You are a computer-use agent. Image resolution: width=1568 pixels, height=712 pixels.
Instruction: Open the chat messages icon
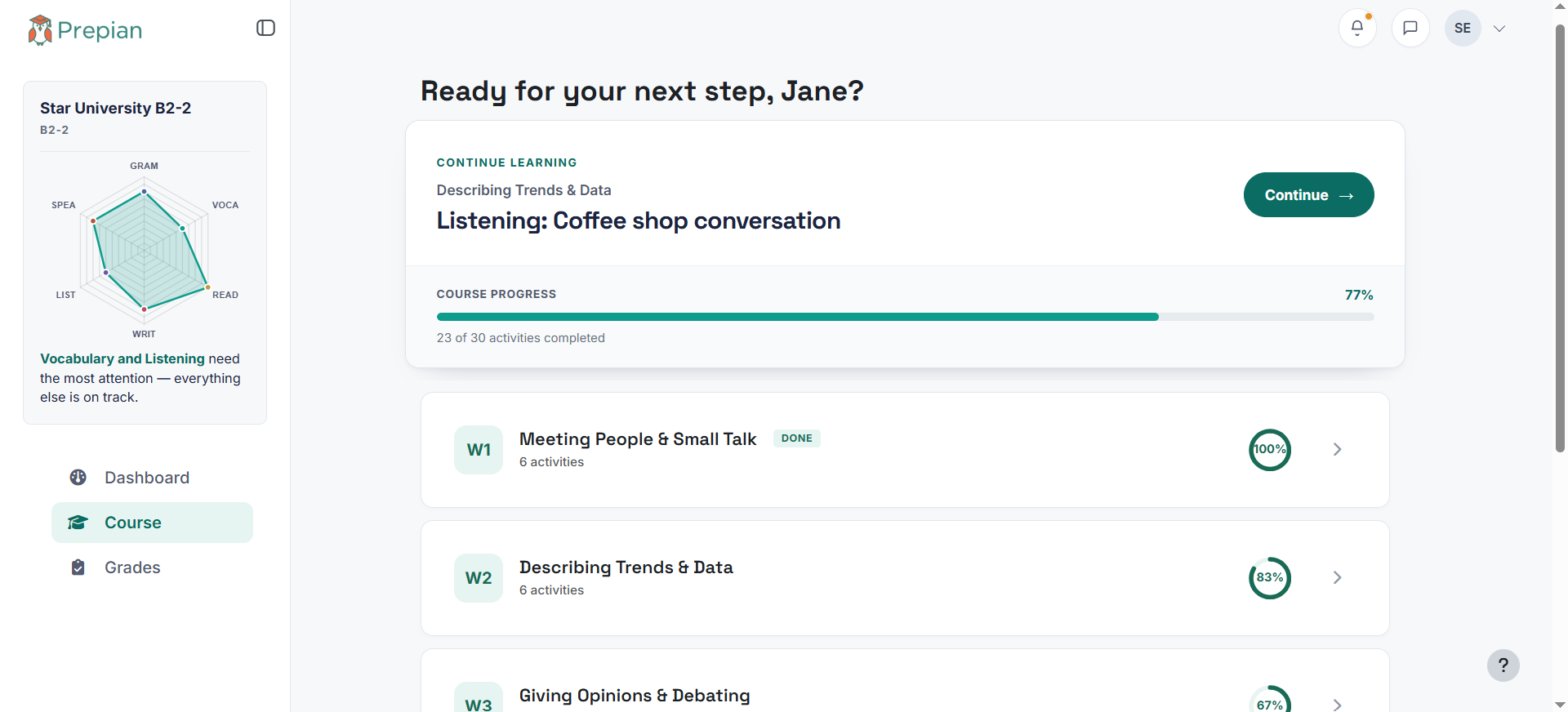[1410, 28]
